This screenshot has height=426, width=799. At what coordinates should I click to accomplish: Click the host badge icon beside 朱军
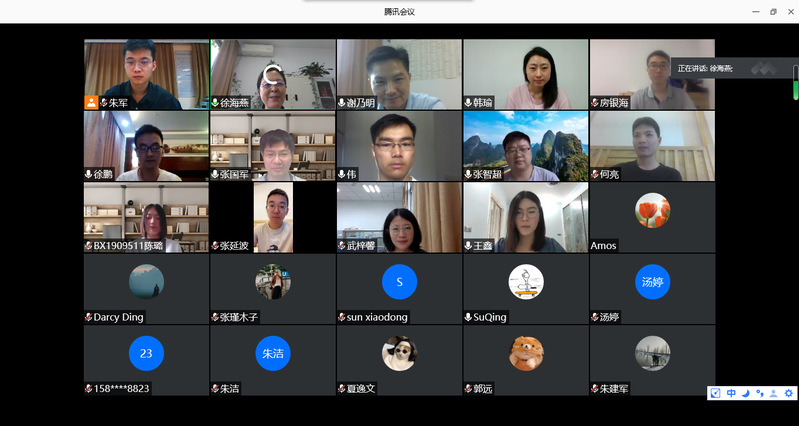[x=91, y=103]
